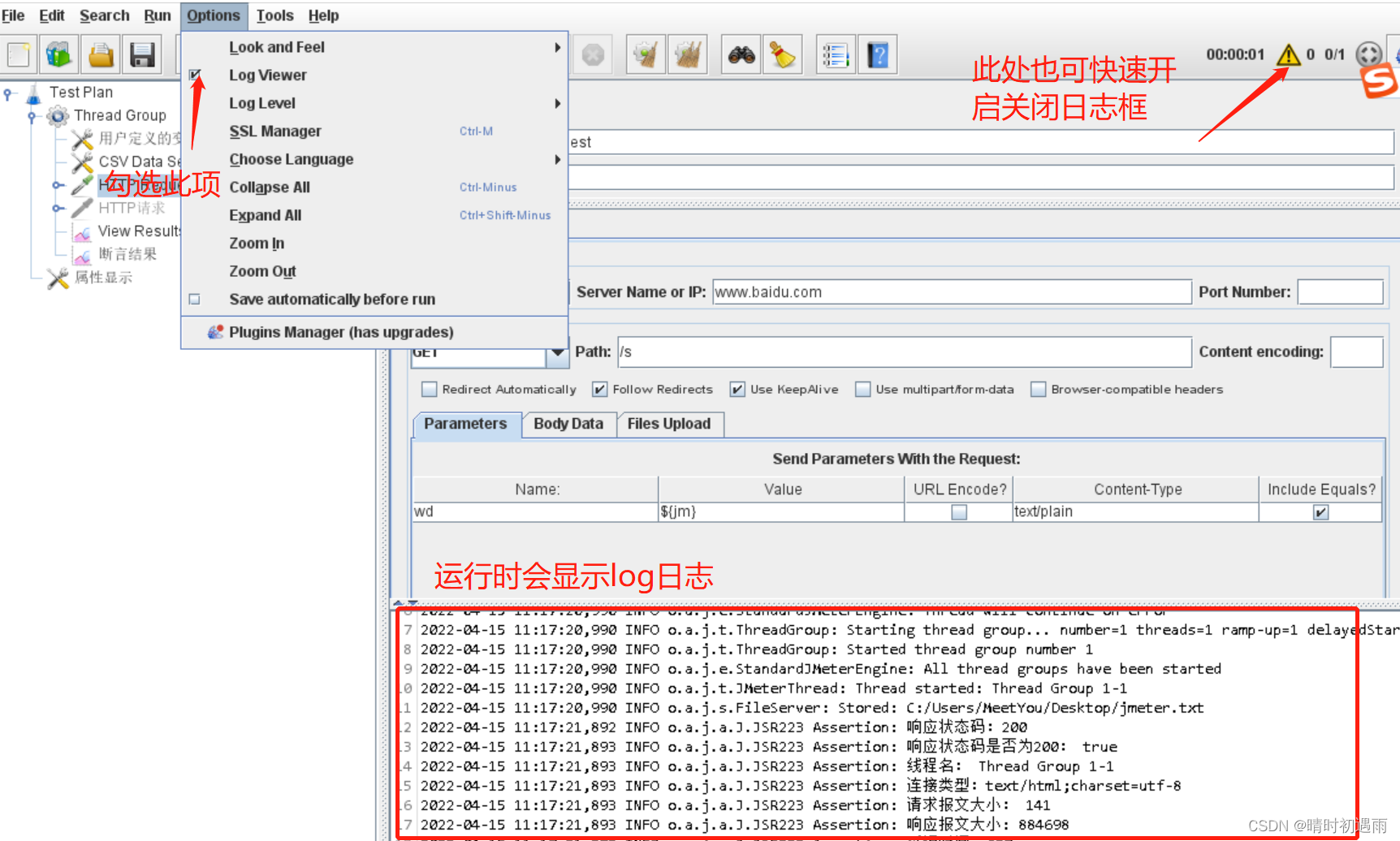The image size is (1400, 841).
Task: Expand the Log Level submenu
Action: (x=374, y=103)
